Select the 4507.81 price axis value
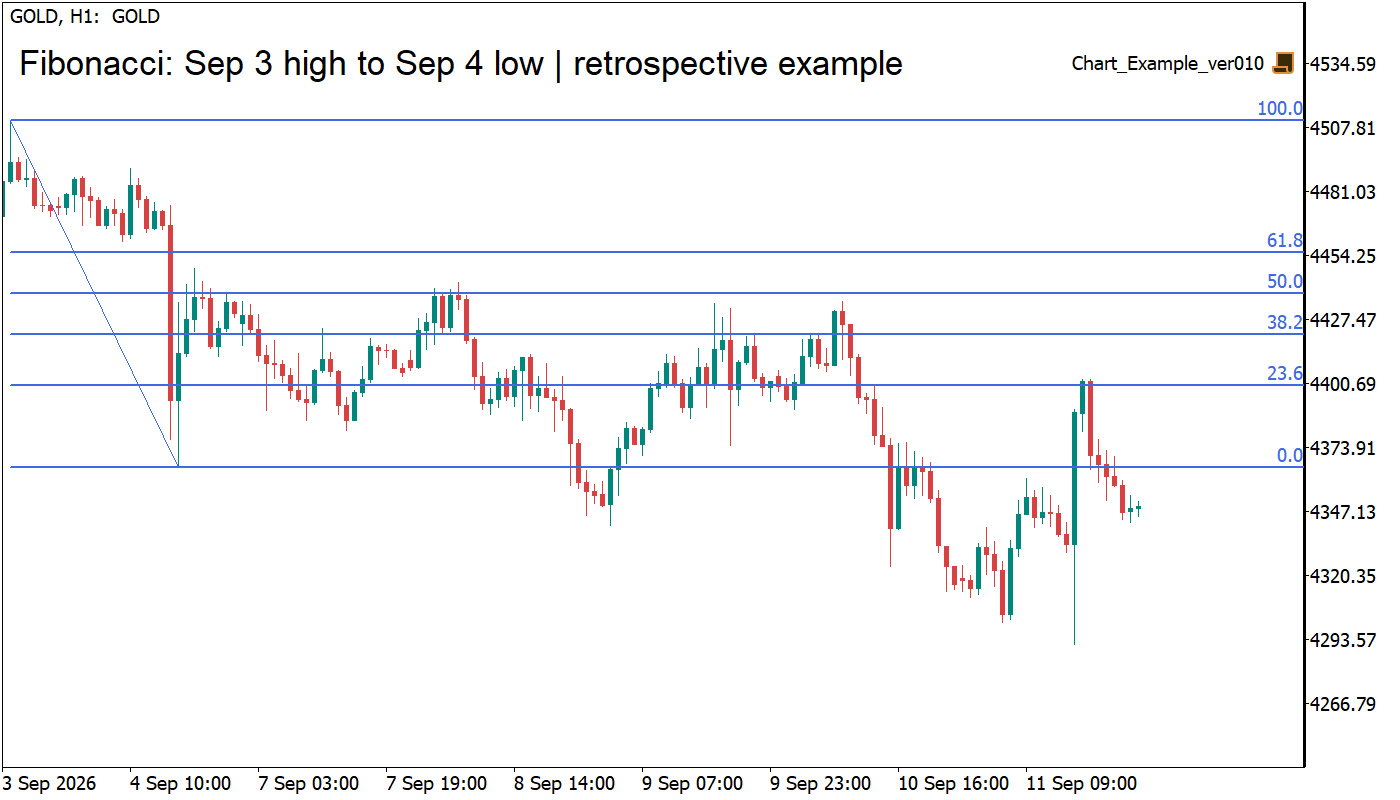Image resolution: width=1400 pixels, height=800 pixels. [1344, 128]
